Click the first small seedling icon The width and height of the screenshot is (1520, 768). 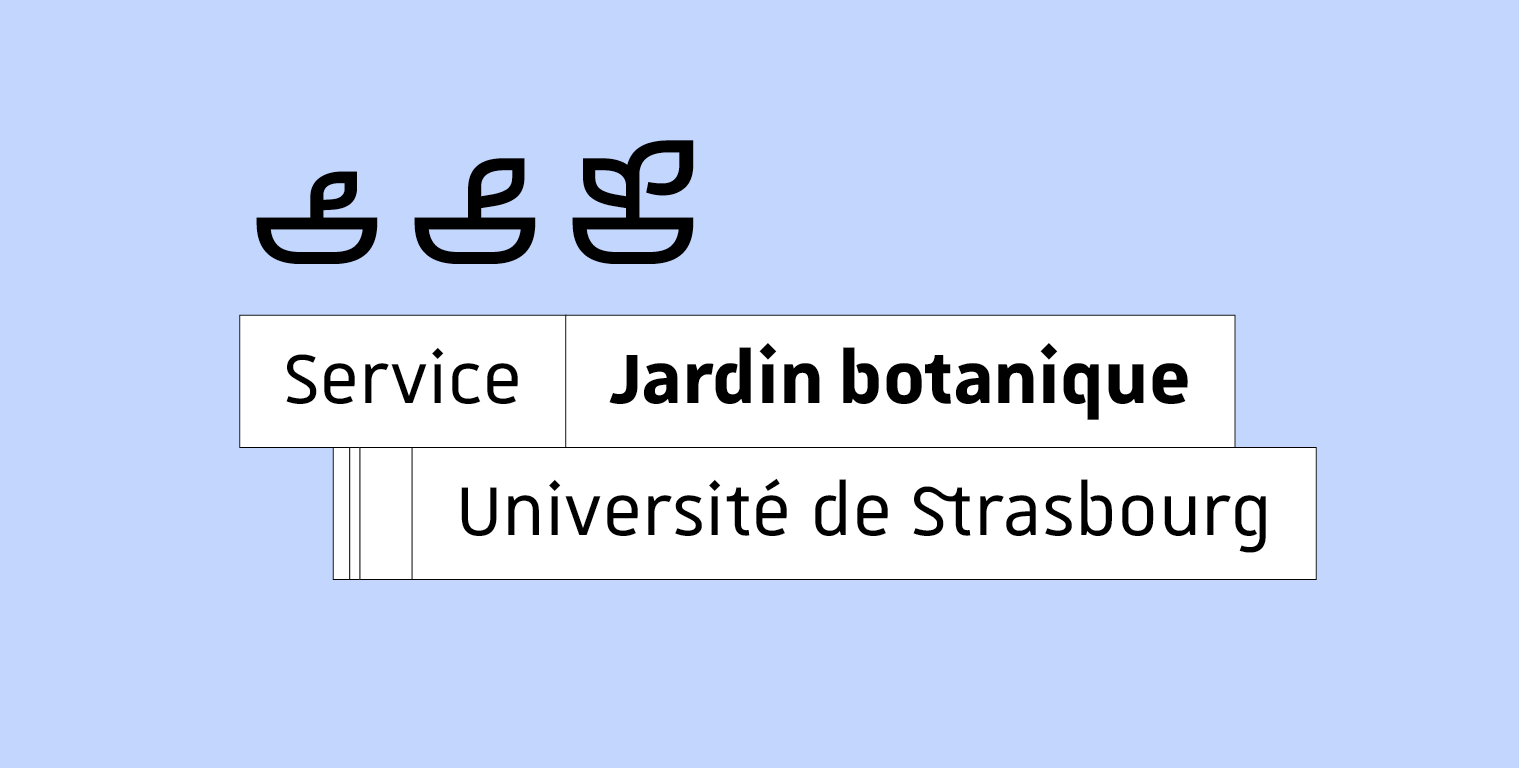[317, 218]
